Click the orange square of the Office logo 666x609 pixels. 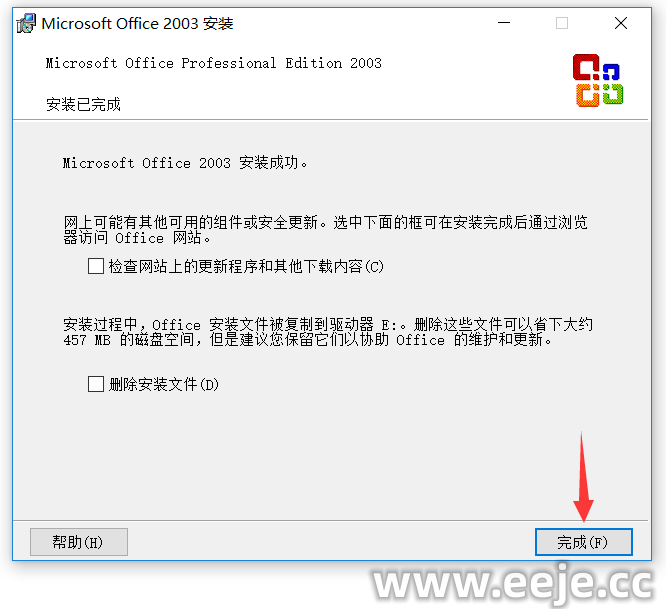click(587, 95)
